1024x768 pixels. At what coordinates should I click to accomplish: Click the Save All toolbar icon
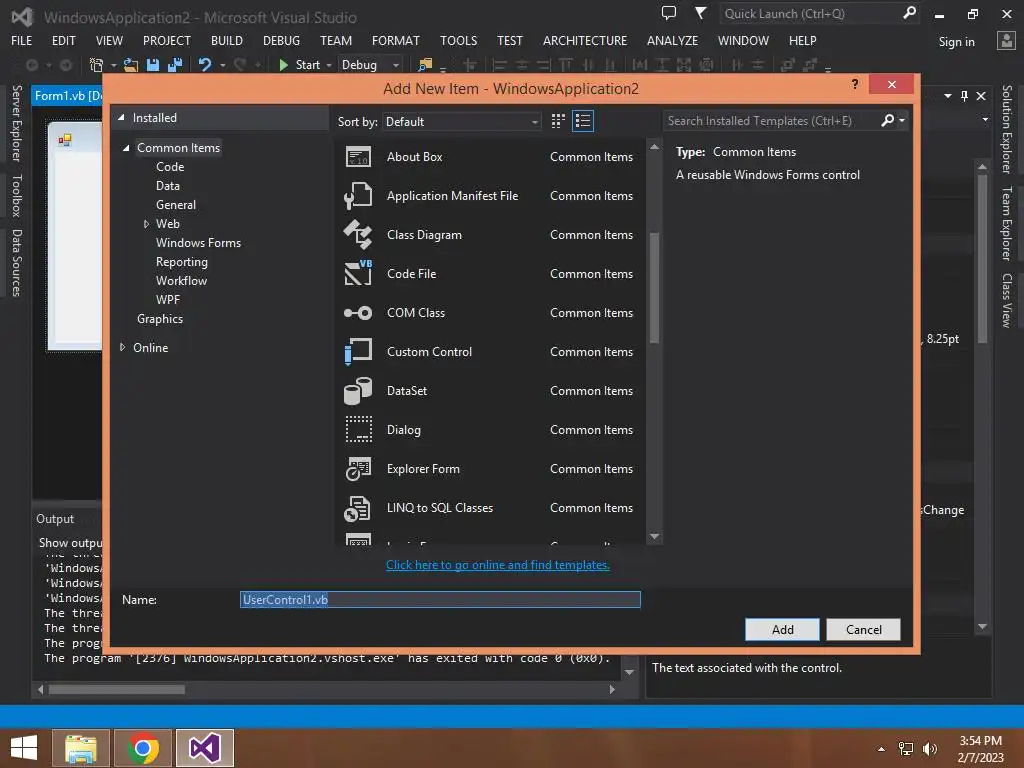pyautogui.click(x=175, y=65)
